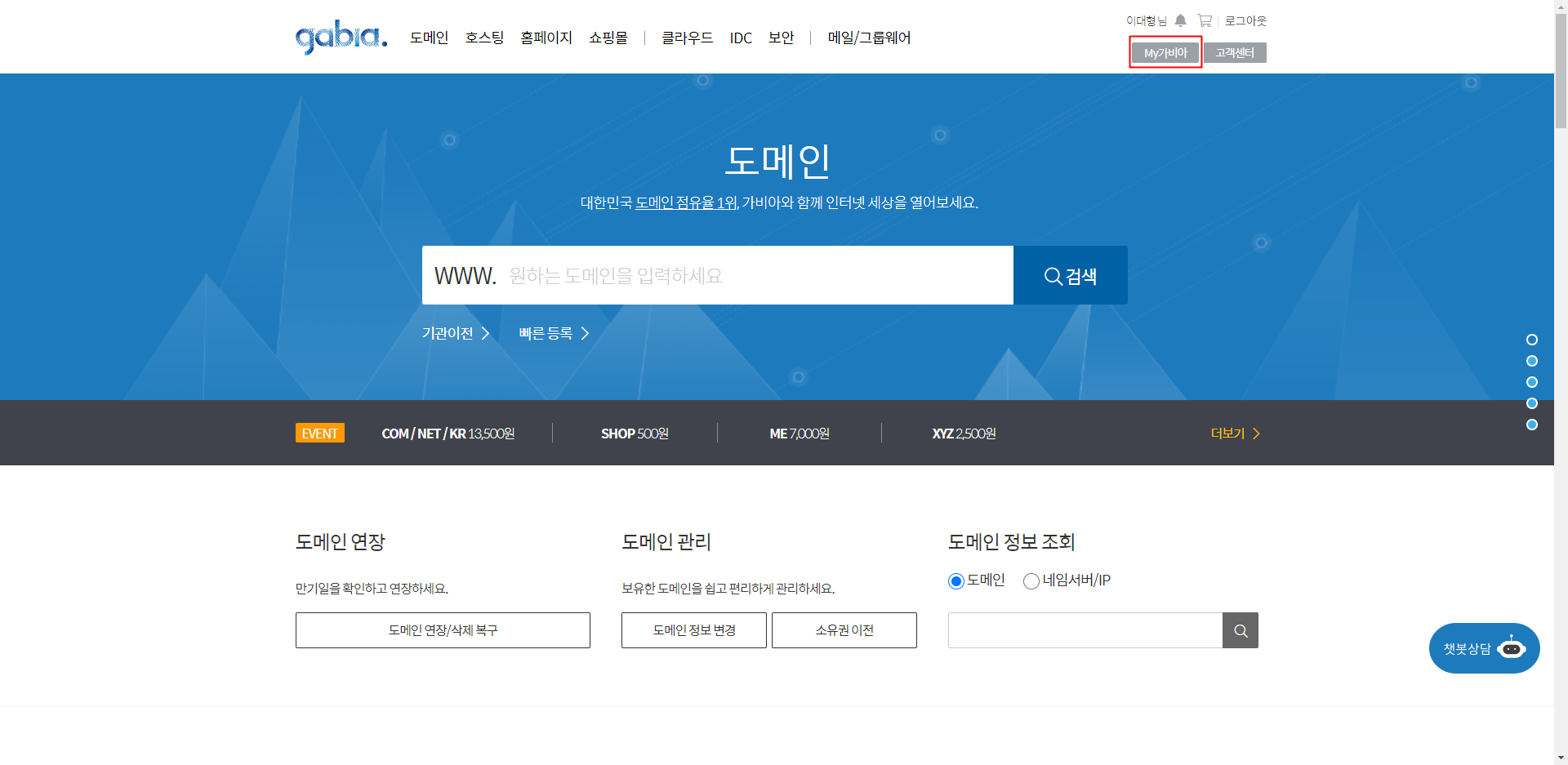Click the page vertical scrollbar thumb
Image resolution: width=1568 pixels, height=765 pixels.
pyautogui.click(x=1561, y=72)
